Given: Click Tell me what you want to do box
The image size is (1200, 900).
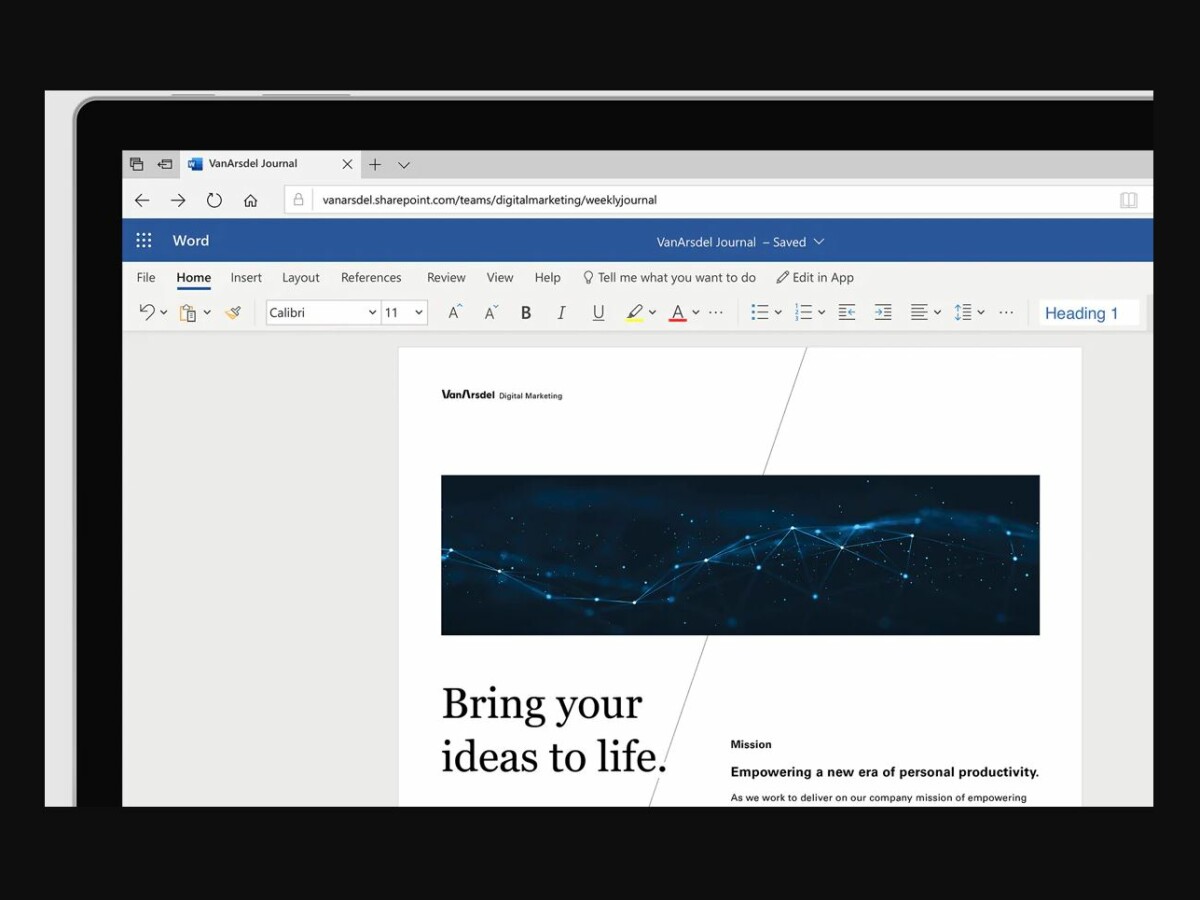Looking at the screenshot, I should point(669,278).
